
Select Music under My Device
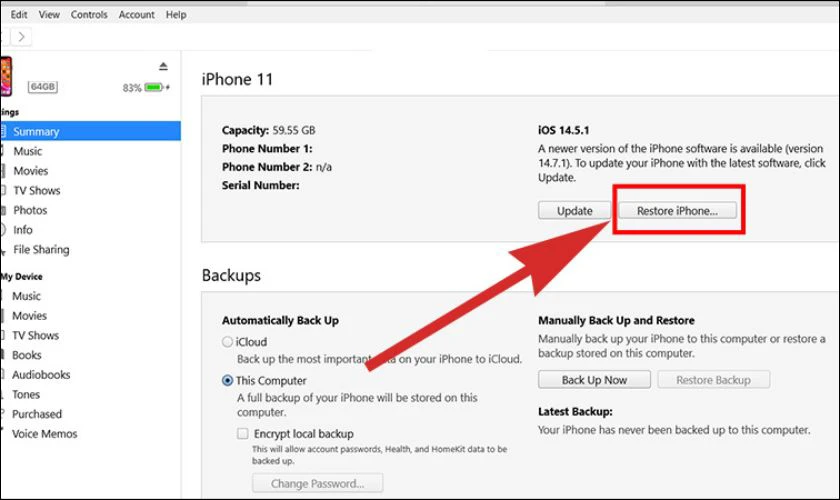click(26, 296)
